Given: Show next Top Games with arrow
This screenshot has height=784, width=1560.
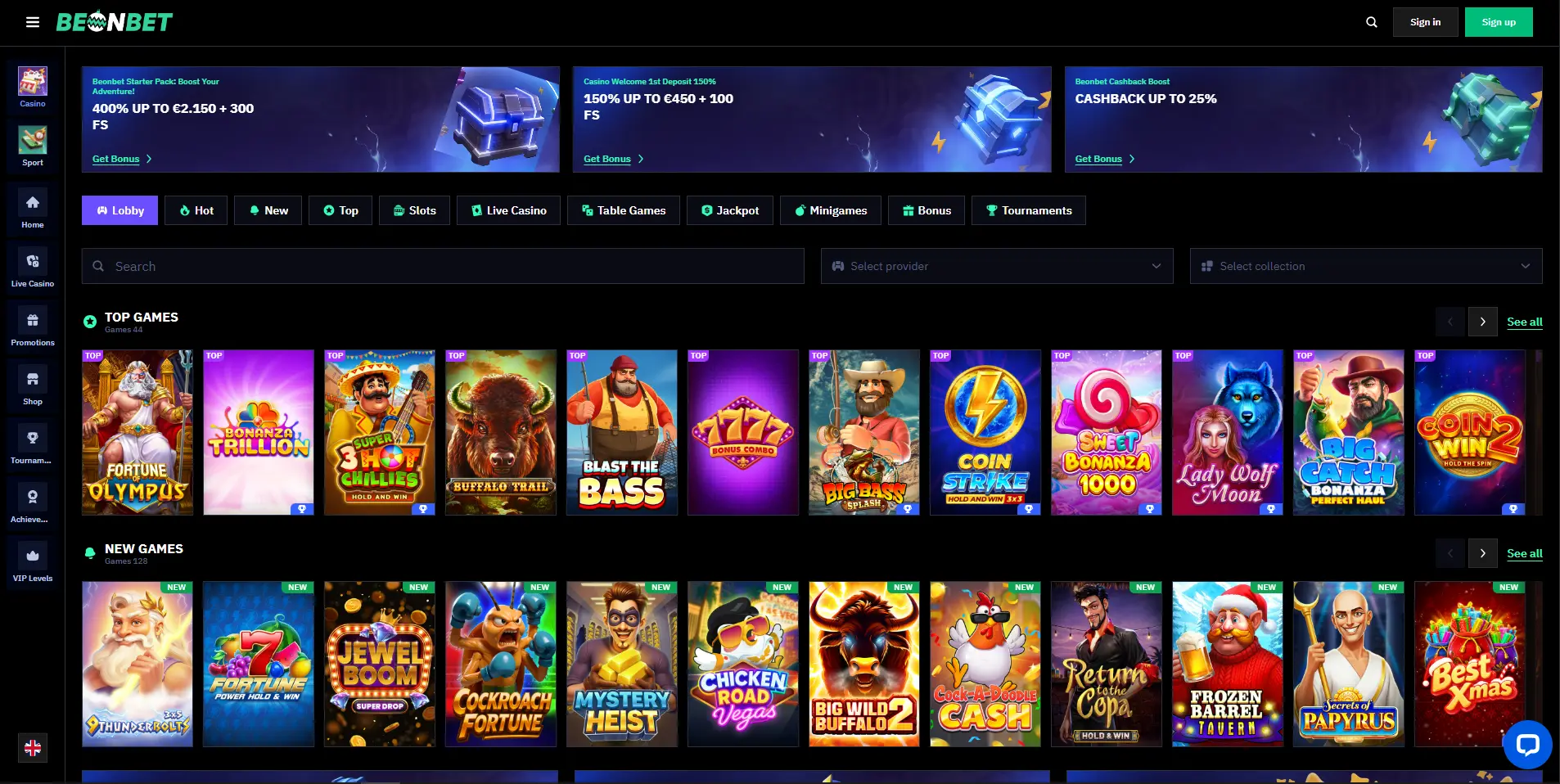Looking at the screenshot, I should click(x=1482, y=322).
